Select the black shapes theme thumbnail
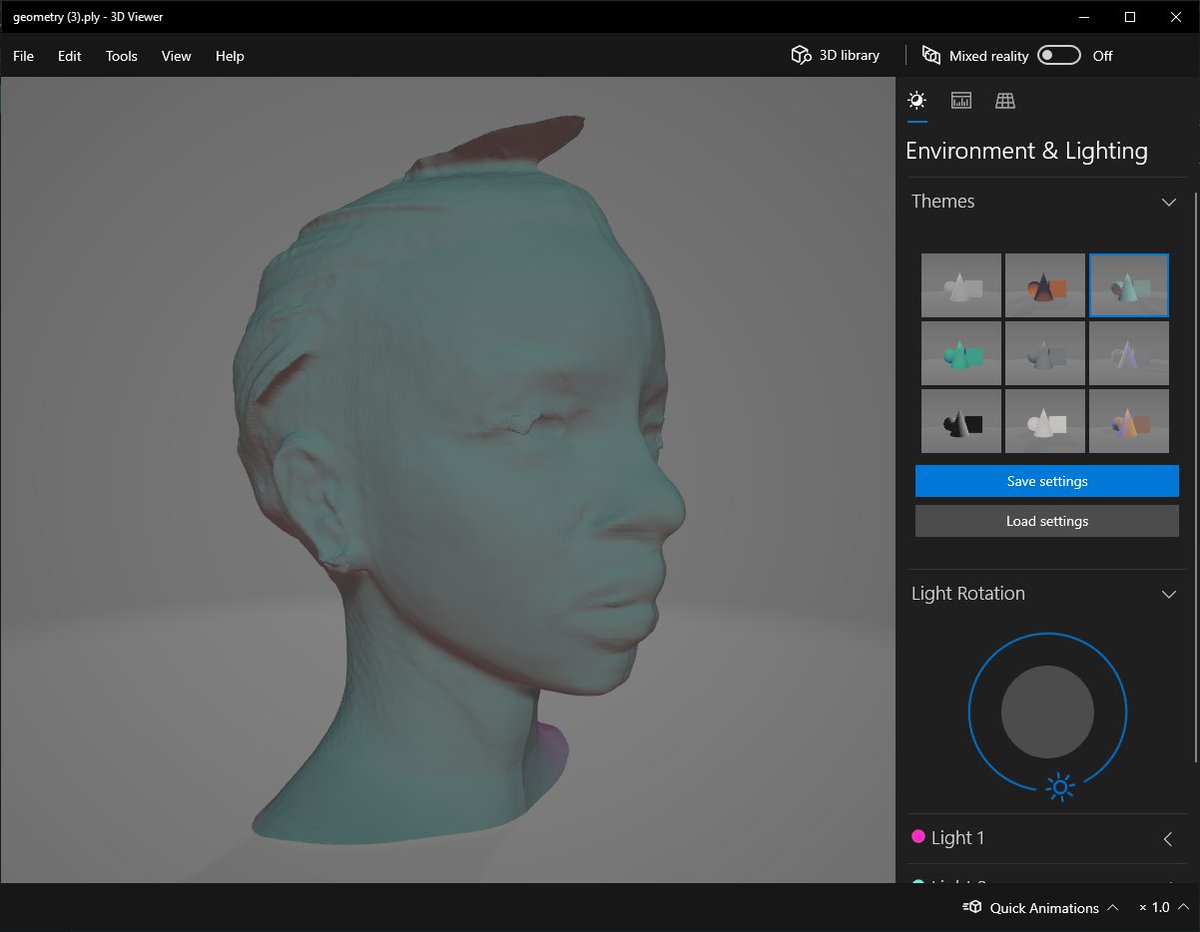 click(961, 421)
